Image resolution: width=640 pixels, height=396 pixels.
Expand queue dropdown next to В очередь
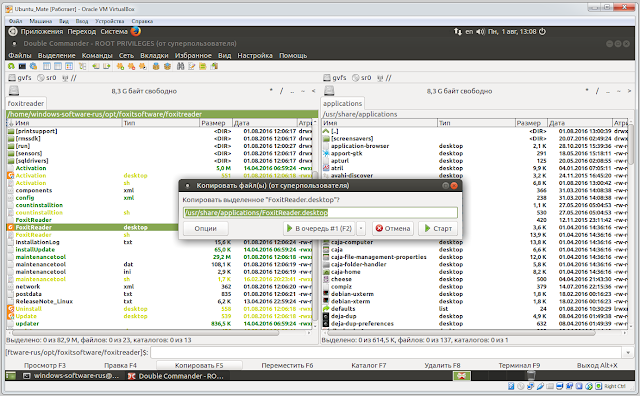click(361, 228)
